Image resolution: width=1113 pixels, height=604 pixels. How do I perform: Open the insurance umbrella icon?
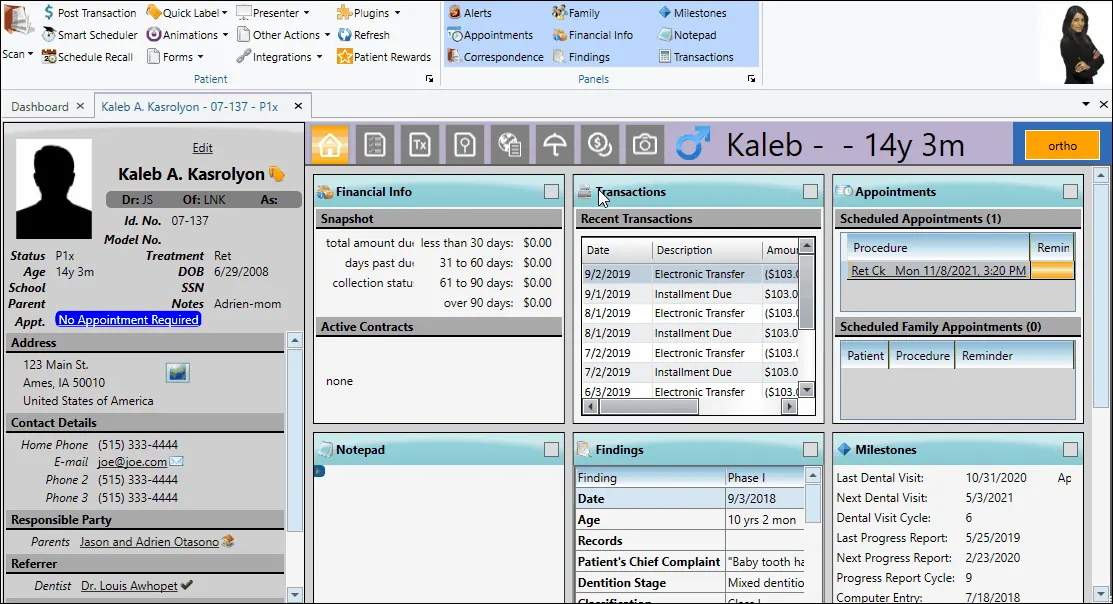click(554, 144)
